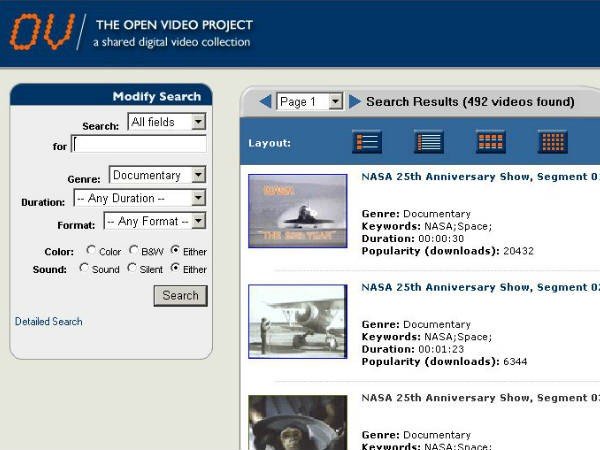Choose the B&W color option
The height and width of the screenshot is (450, 600).
coord(134,250)
